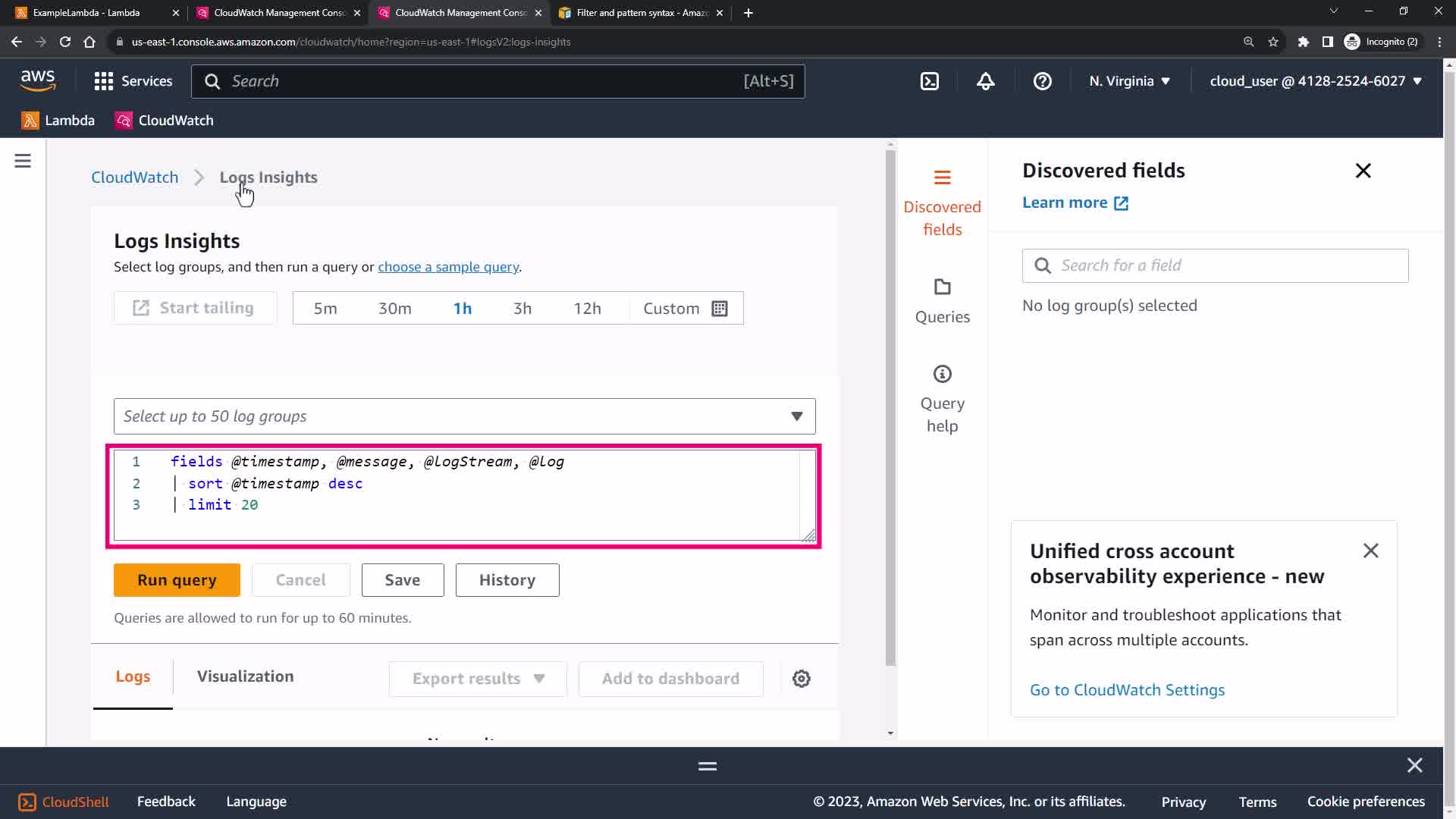Open the notifications bell icon
The image size is (1456, 819).
click(985, 81)
